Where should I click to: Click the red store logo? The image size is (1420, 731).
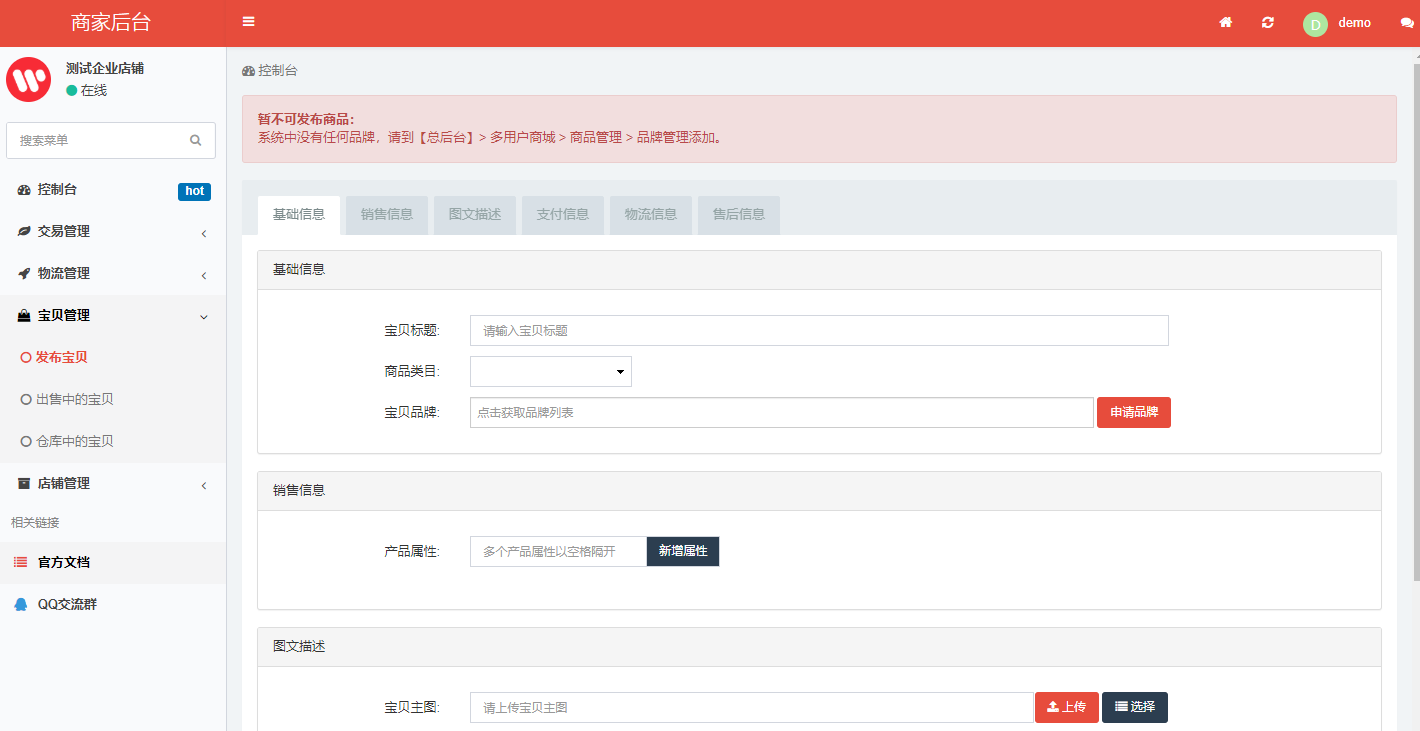[29, 79]
